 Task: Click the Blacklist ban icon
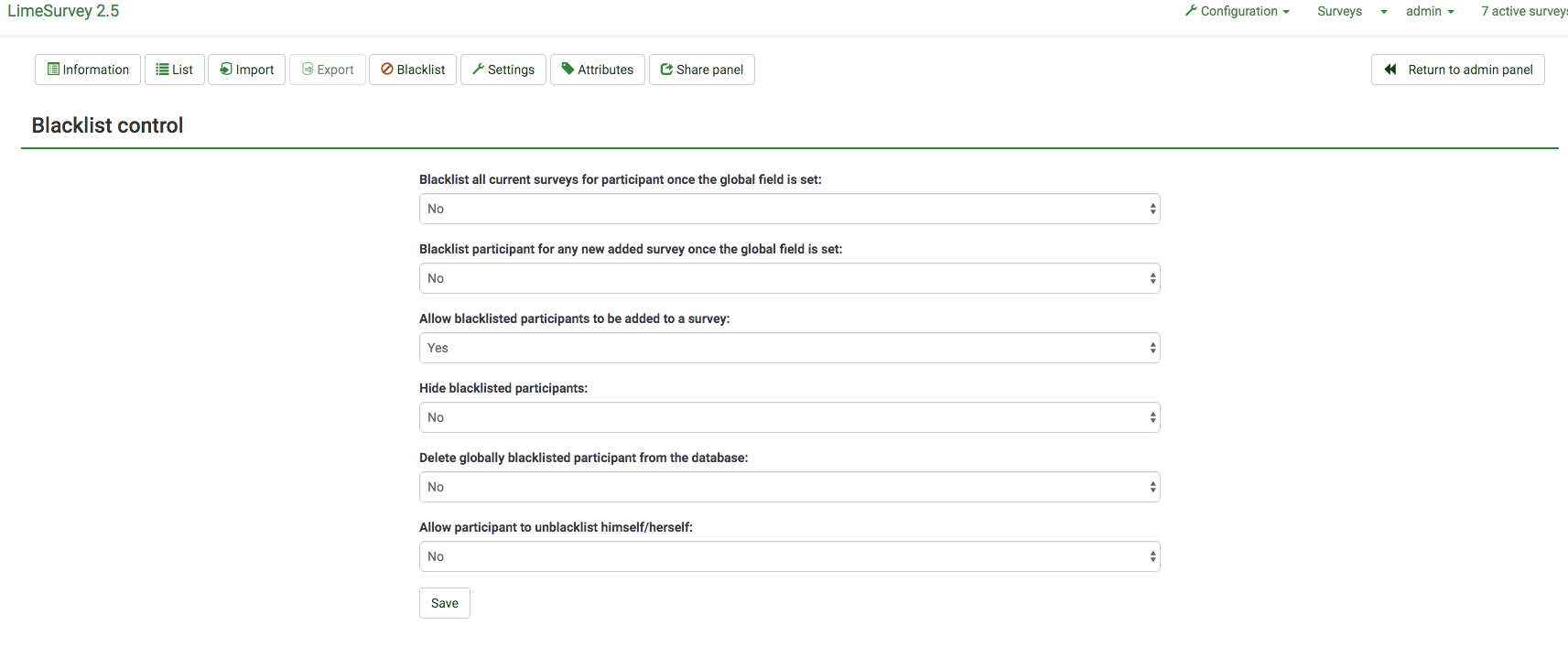[387, 70]
